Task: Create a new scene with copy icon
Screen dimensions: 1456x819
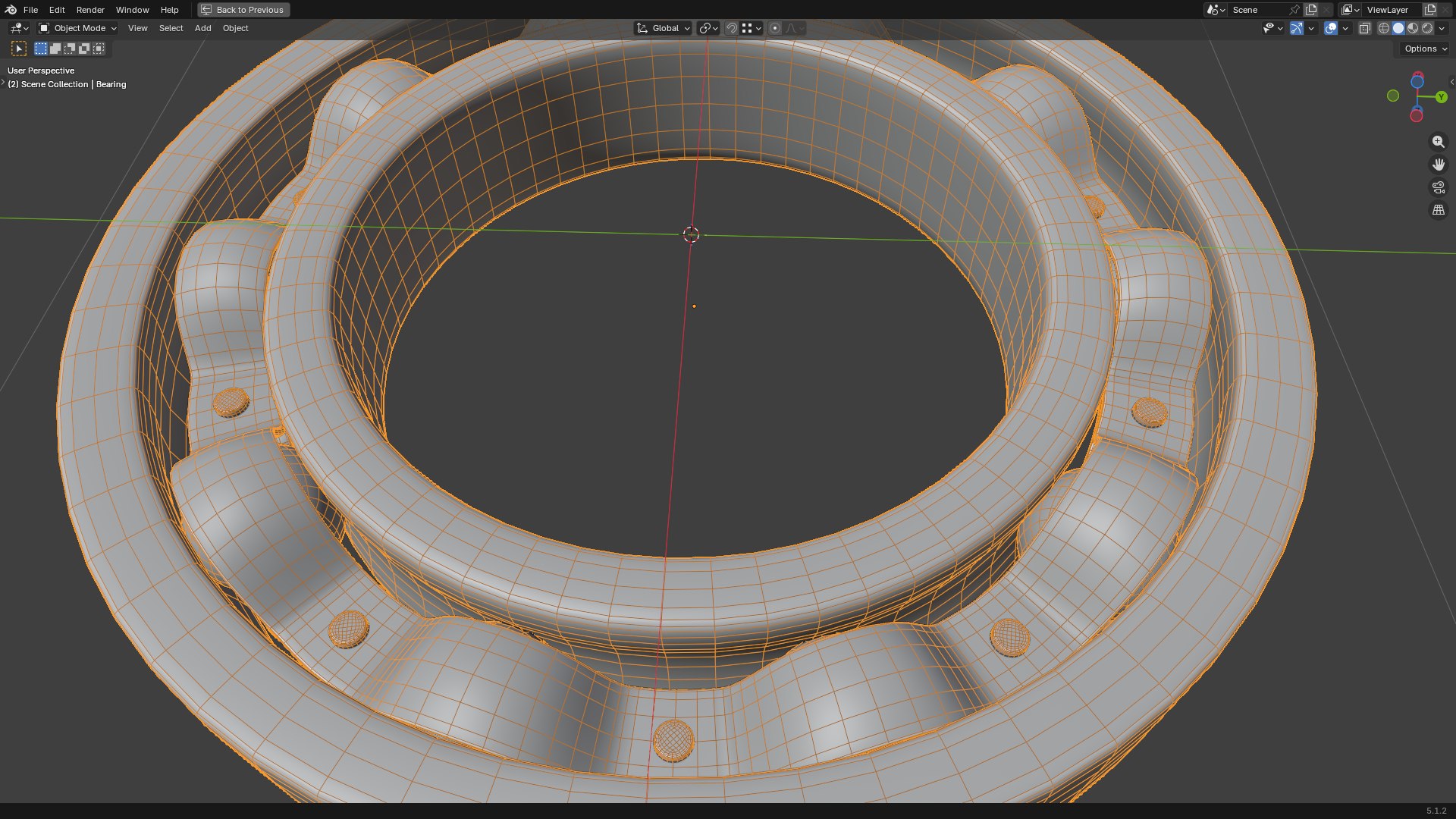Action: [x=1311, y=10]
